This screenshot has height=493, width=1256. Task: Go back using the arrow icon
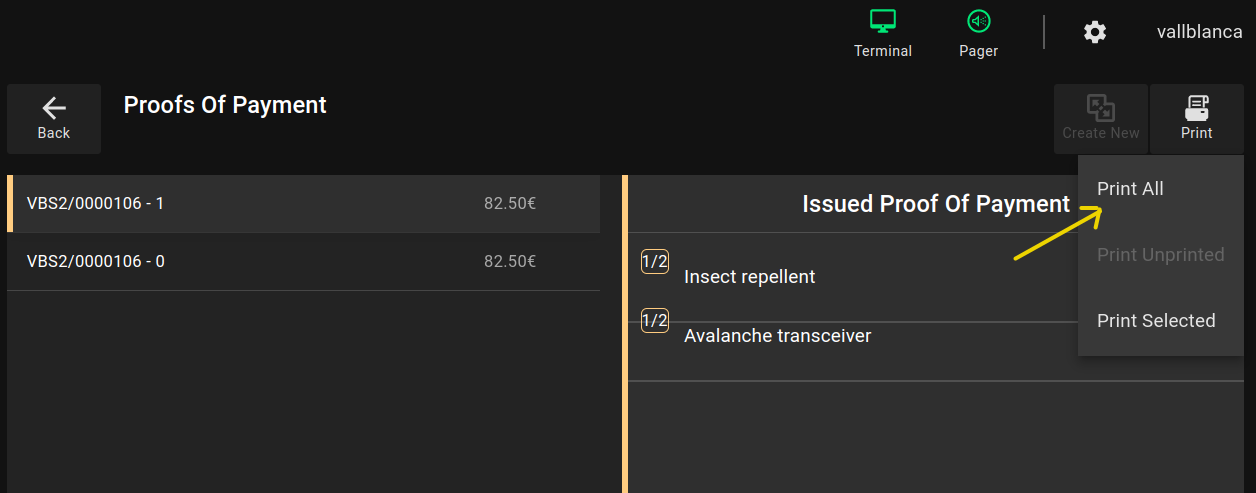tap(54, 109)
